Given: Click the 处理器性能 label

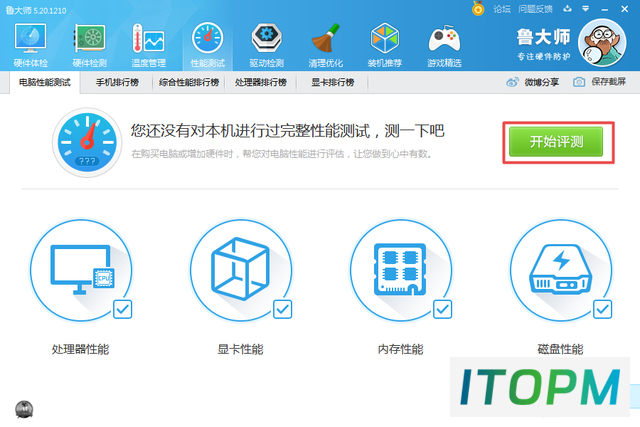Looking at the screenshot, I should (80, 349).
